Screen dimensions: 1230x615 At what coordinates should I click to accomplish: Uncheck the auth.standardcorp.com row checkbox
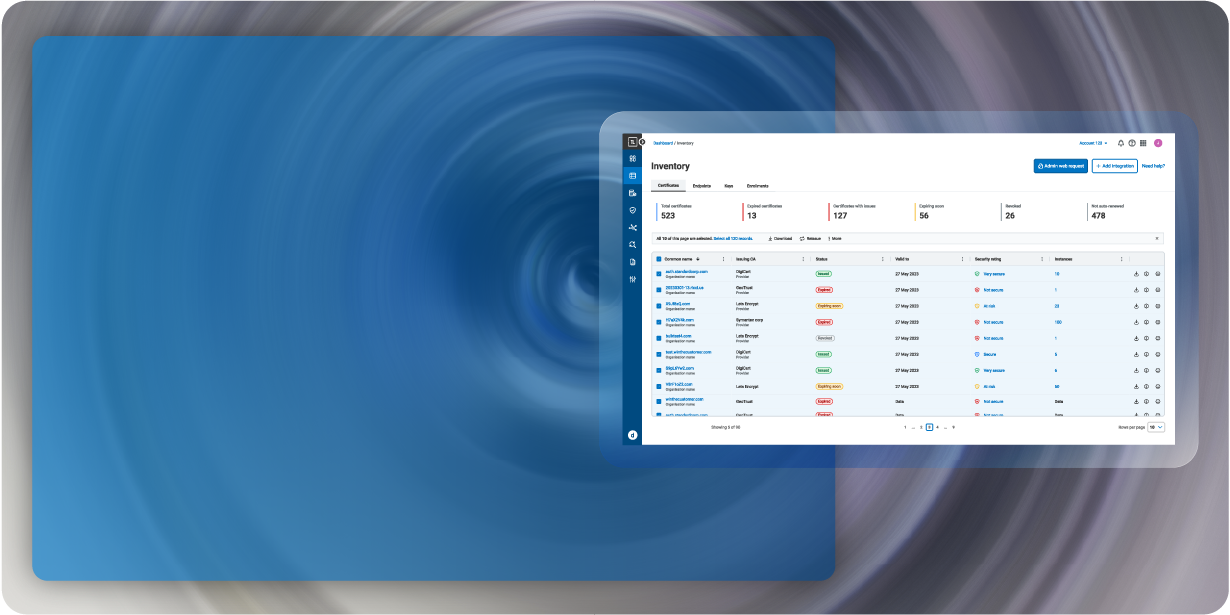pyautogui.click(x=658, y=273)
